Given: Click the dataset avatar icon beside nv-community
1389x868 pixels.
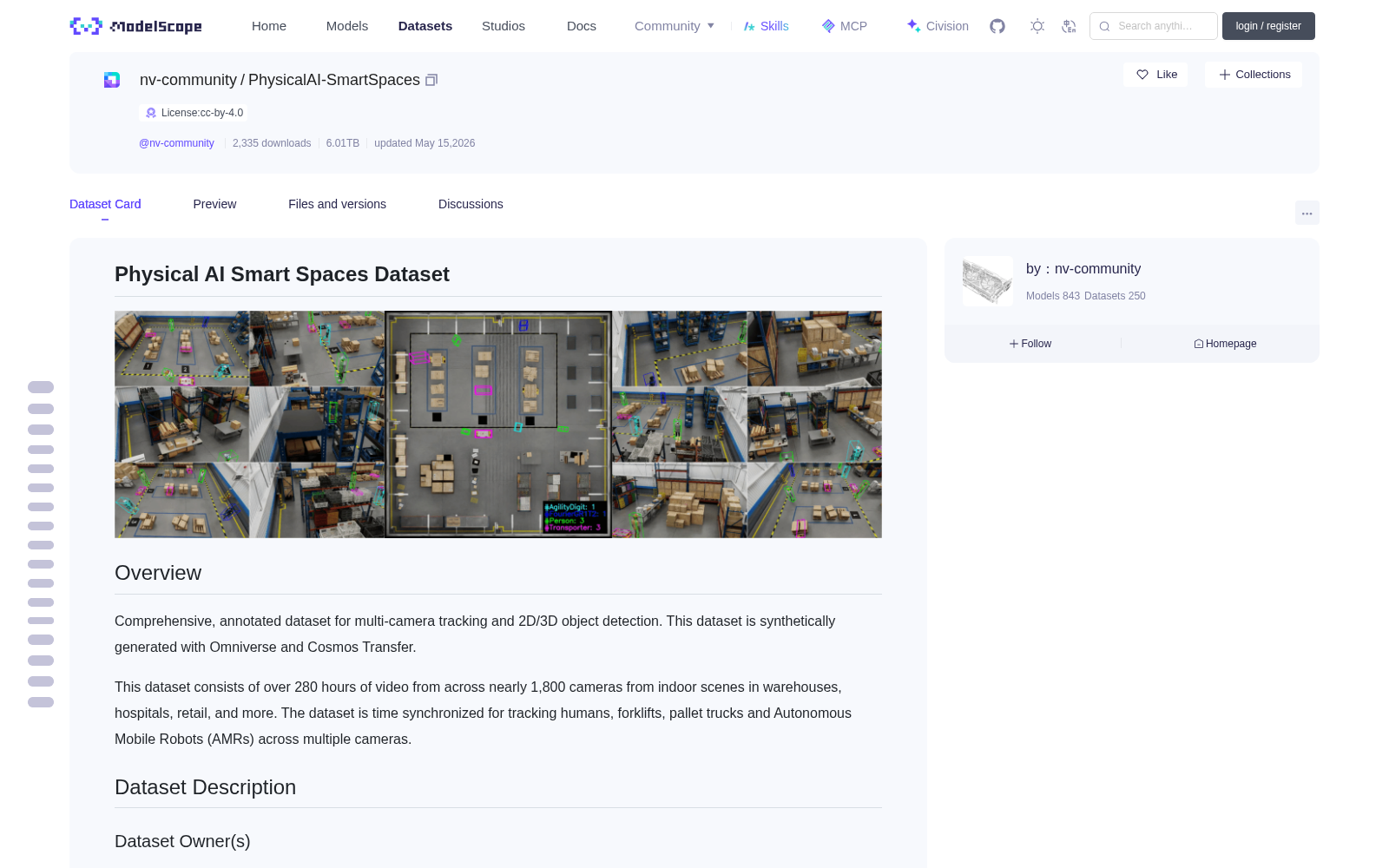Looking at the screenshot, I should [112, 80].
